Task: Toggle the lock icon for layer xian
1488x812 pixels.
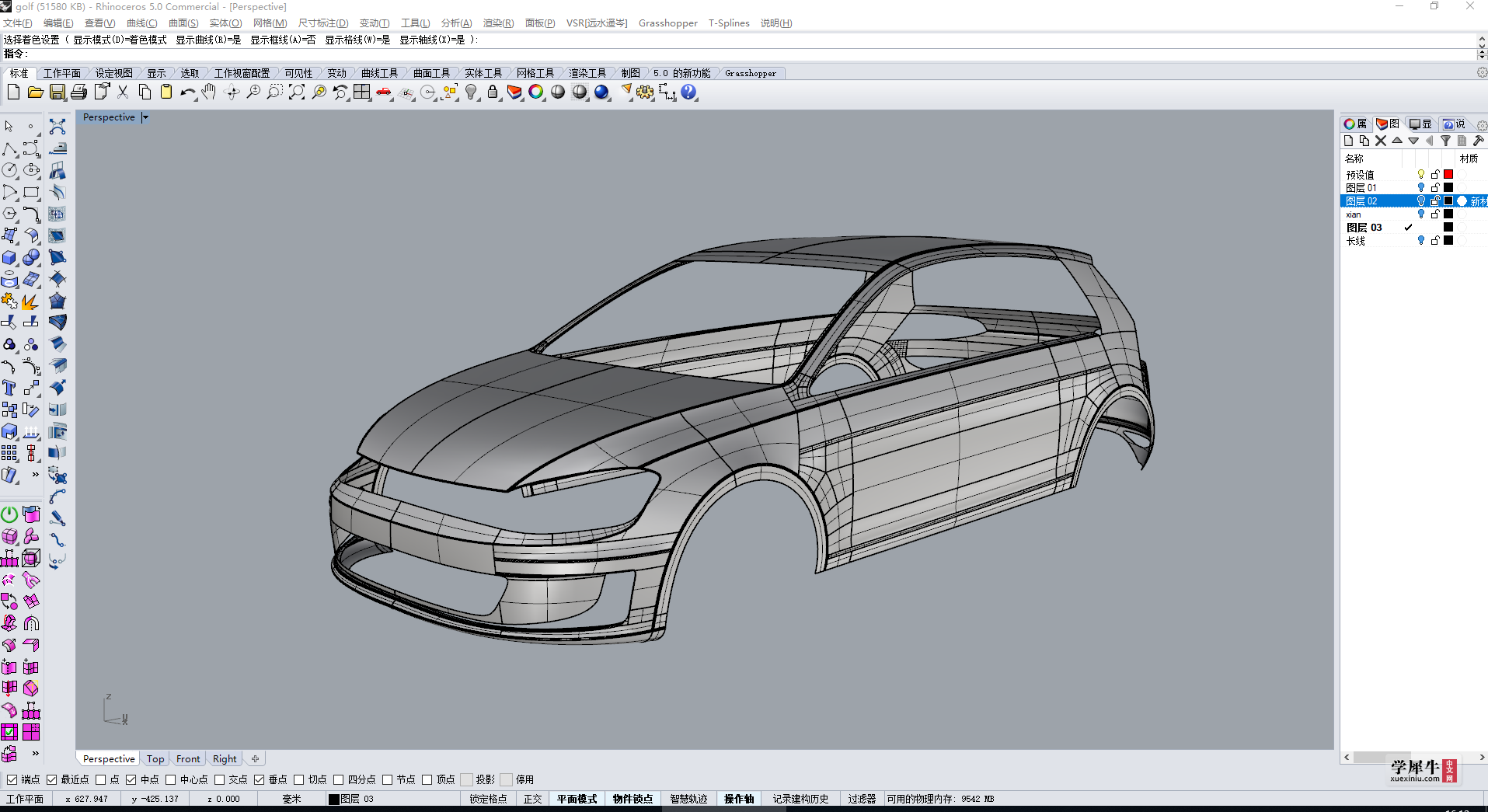Action: click(x=1435, y=214)
